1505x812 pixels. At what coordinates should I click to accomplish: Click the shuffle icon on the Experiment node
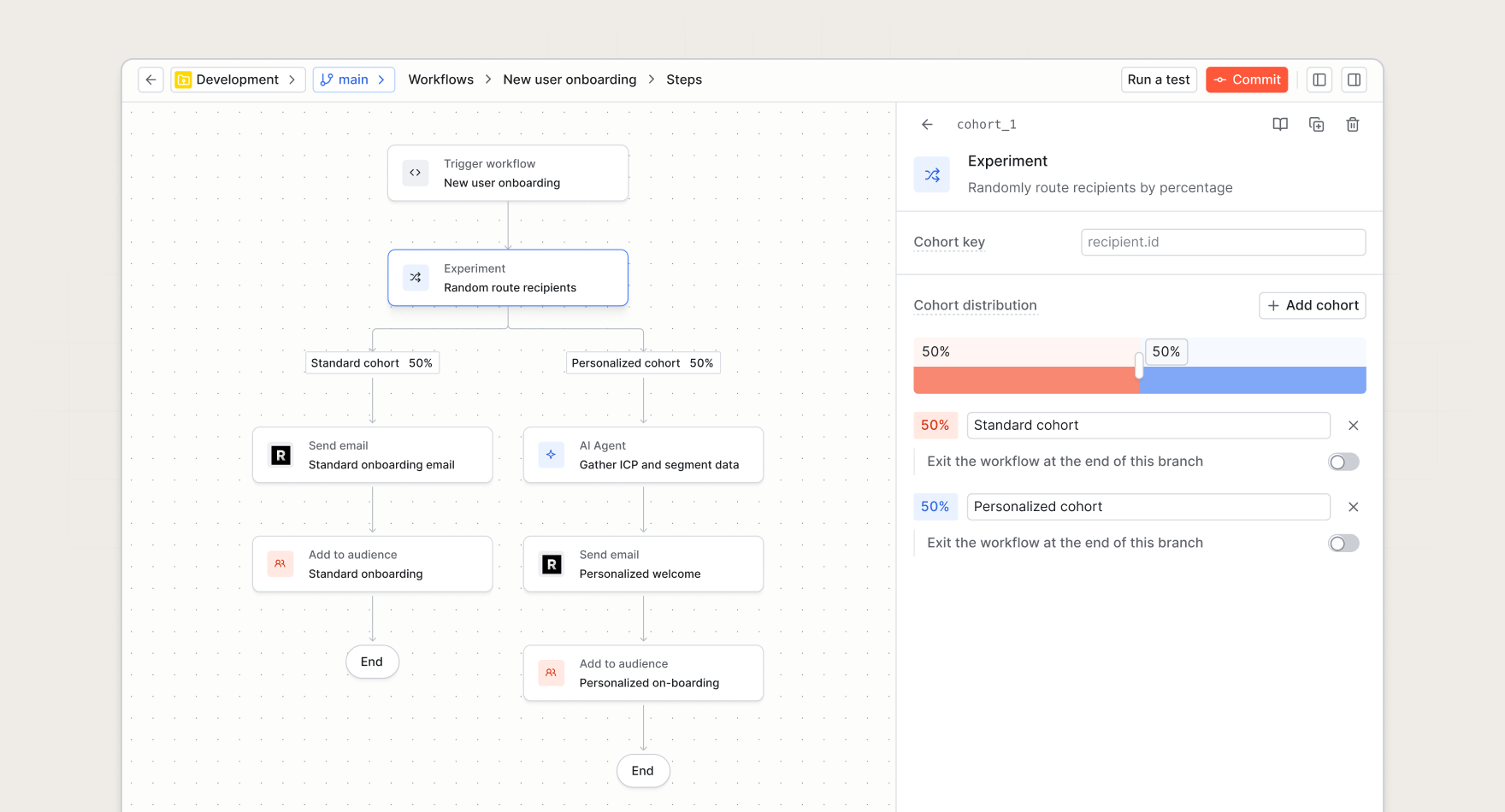(416, 278)
